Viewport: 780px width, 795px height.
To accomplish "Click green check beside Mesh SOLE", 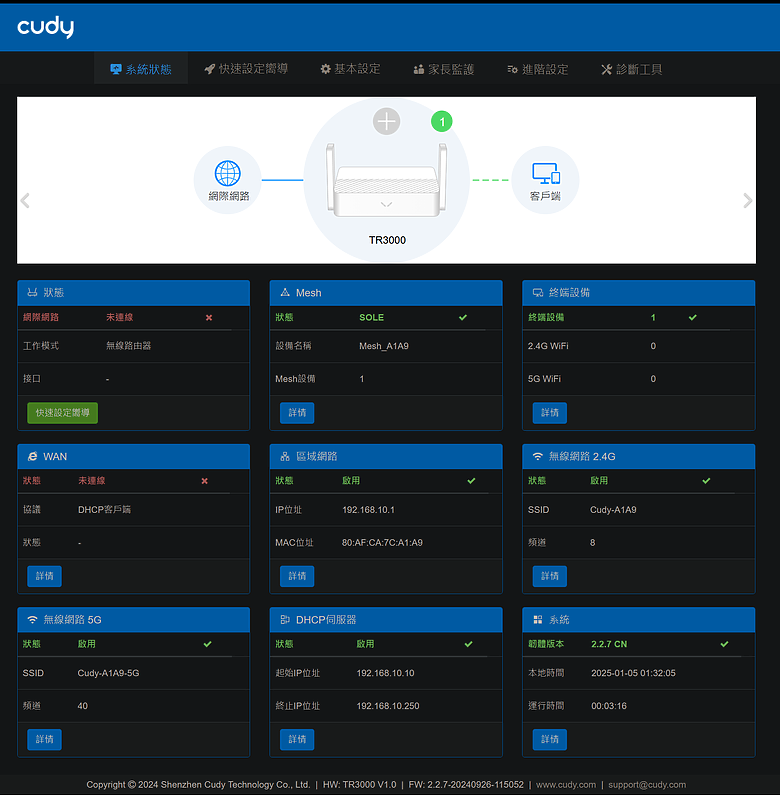I will point(463,317).
